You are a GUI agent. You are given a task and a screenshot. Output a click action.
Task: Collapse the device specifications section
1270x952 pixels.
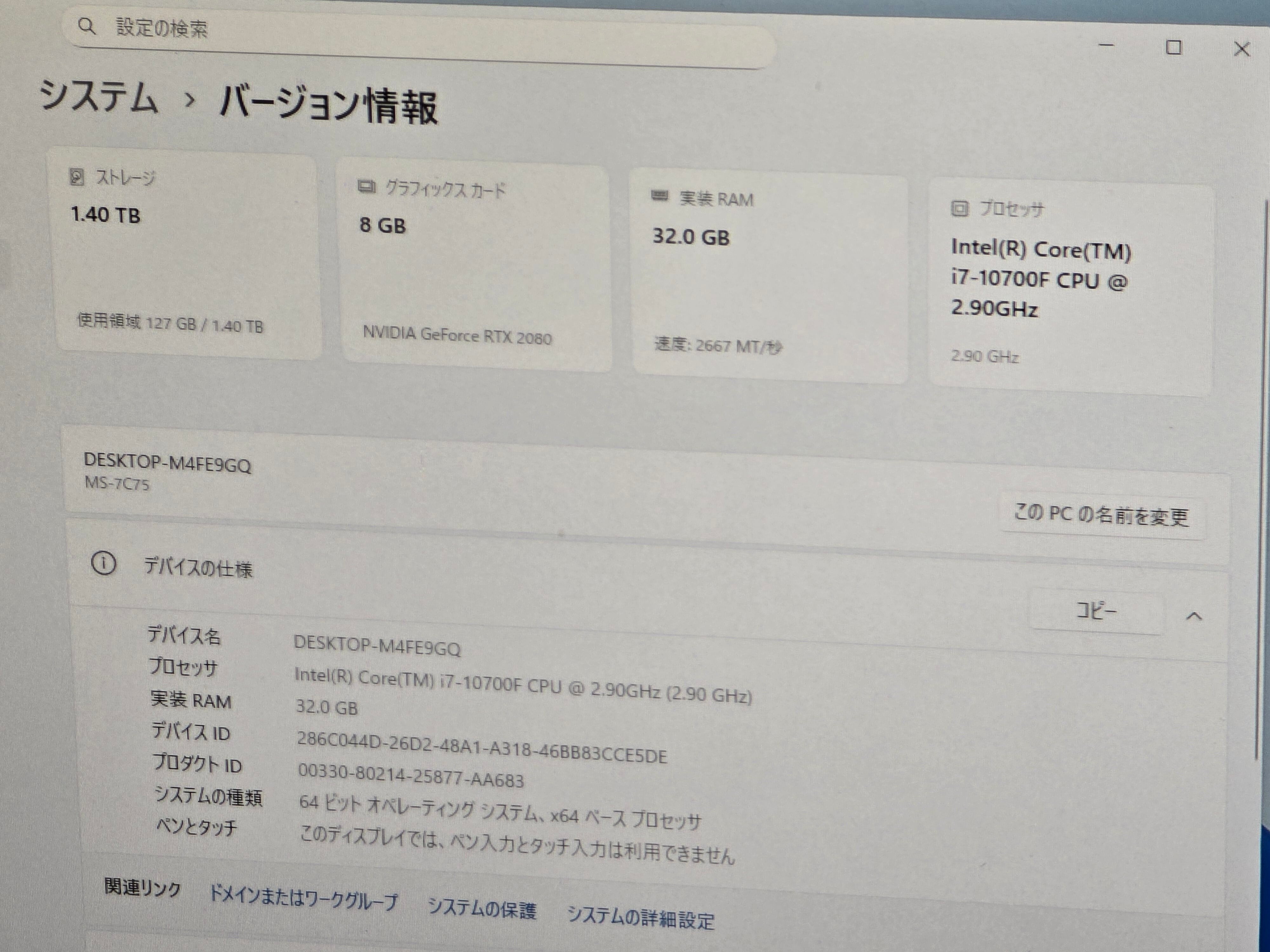click(x=1193, y=616)
